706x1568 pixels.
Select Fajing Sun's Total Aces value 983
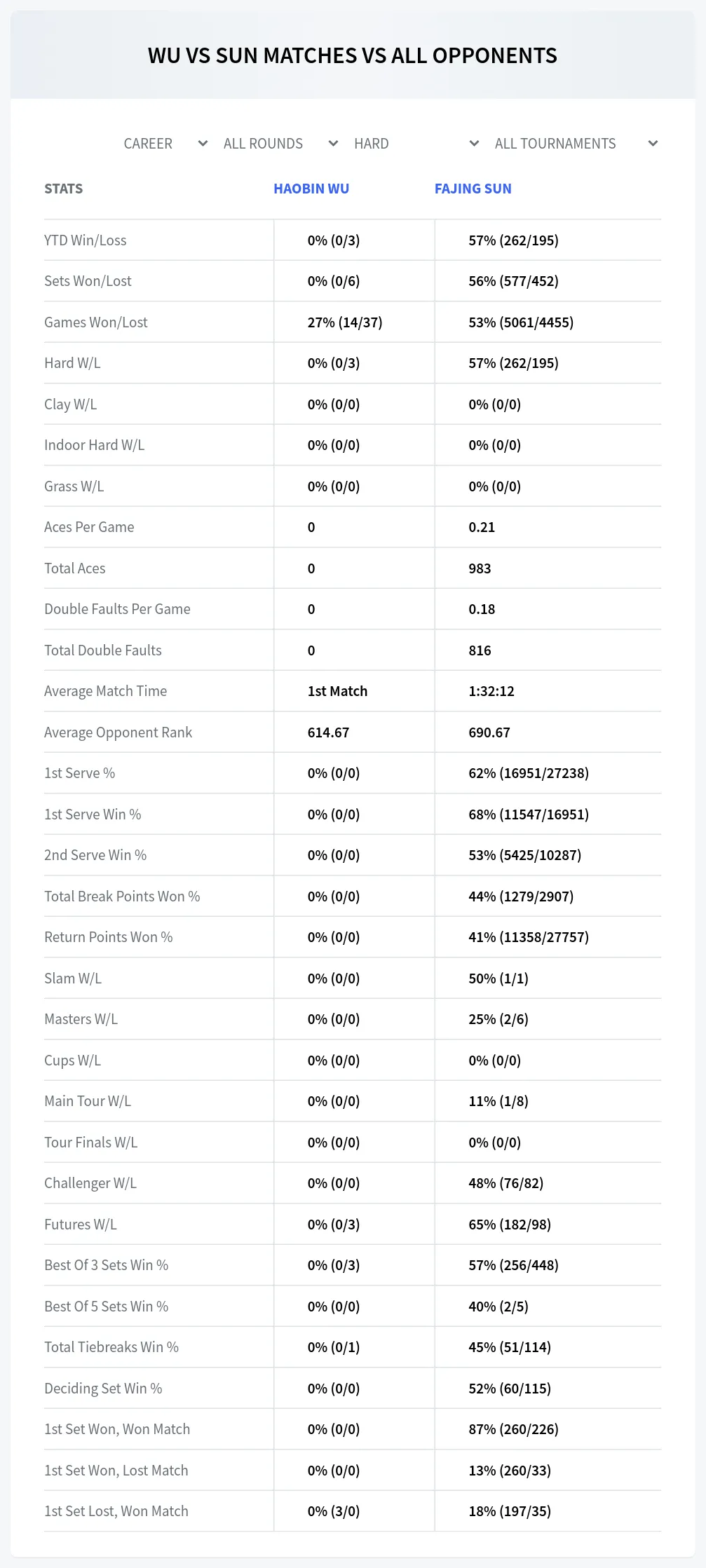click(x=480, y=568)
